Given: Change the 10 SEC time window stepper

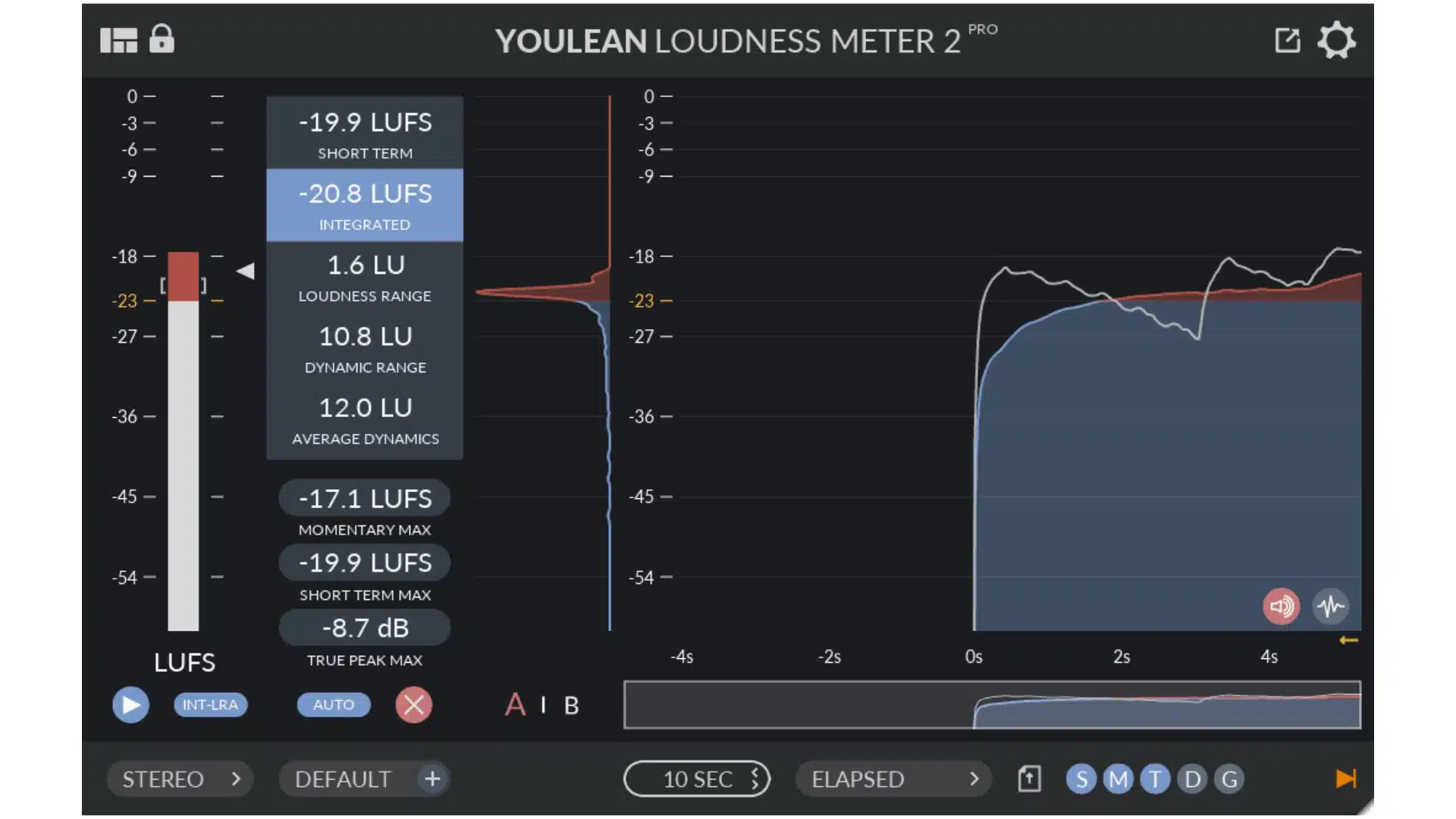Looking at the screenshot, I should tap(697, 779).
